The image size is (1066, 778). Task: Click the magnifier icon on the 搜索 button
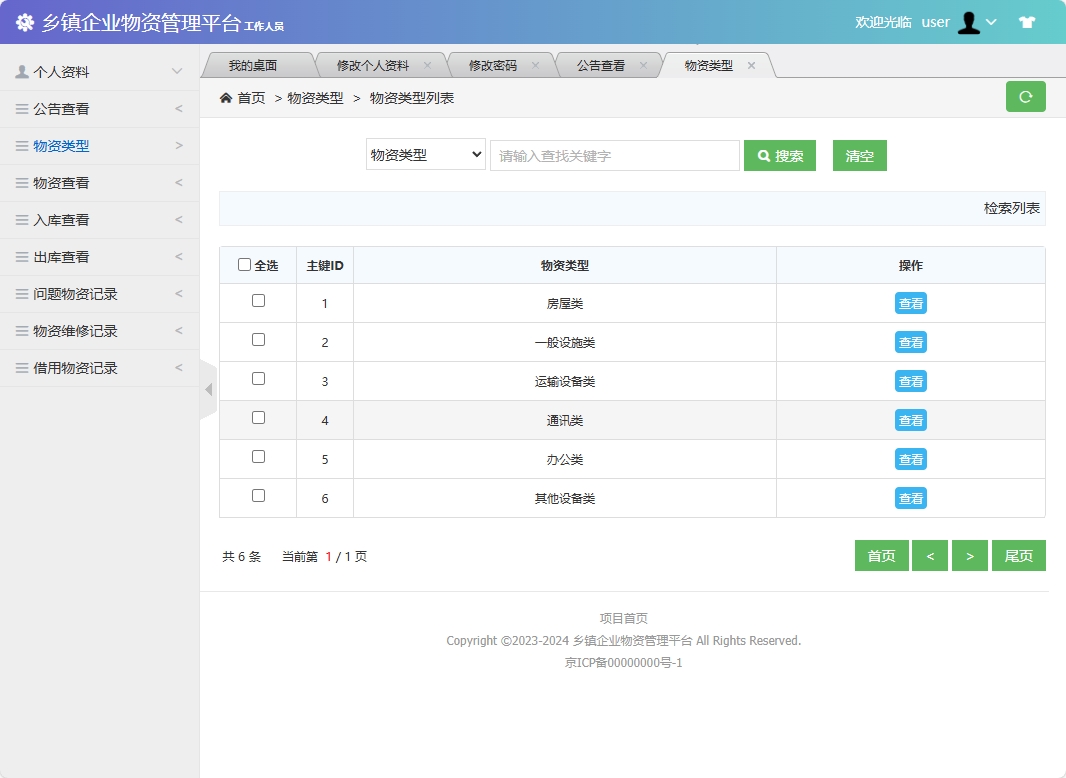(763, 155)
